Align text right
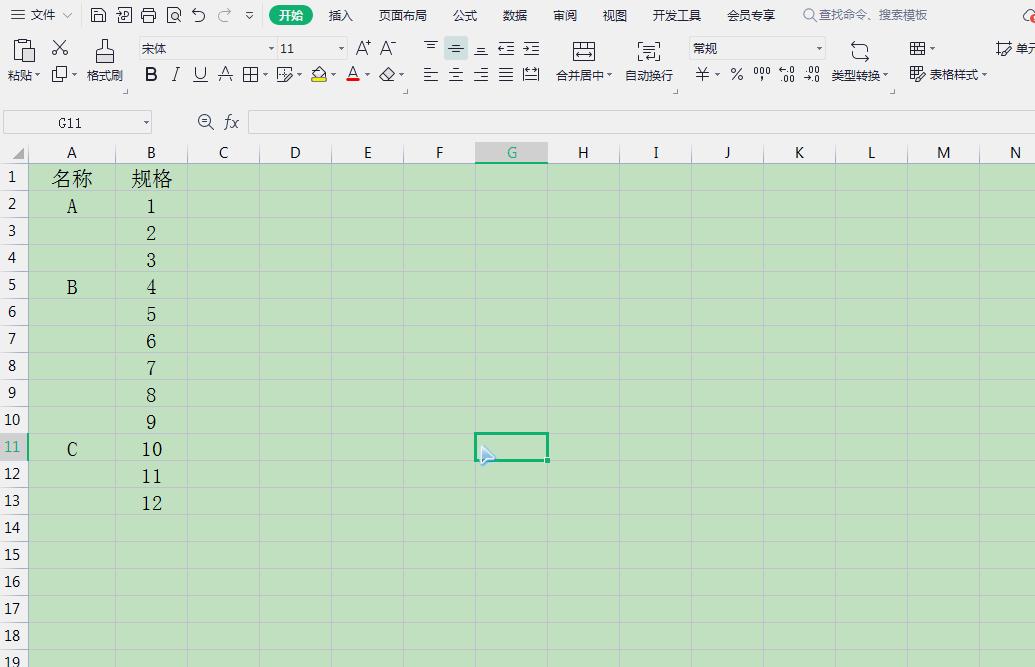This screenshot has height=667, width=1035. coord(481,75)
